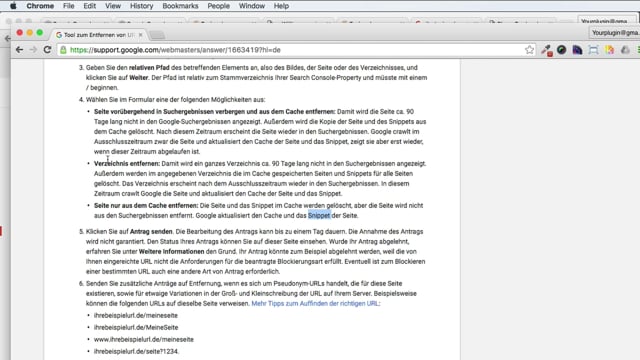Click example URL 'ihrebeispielurl.de/meineseite'

point(136,316)
